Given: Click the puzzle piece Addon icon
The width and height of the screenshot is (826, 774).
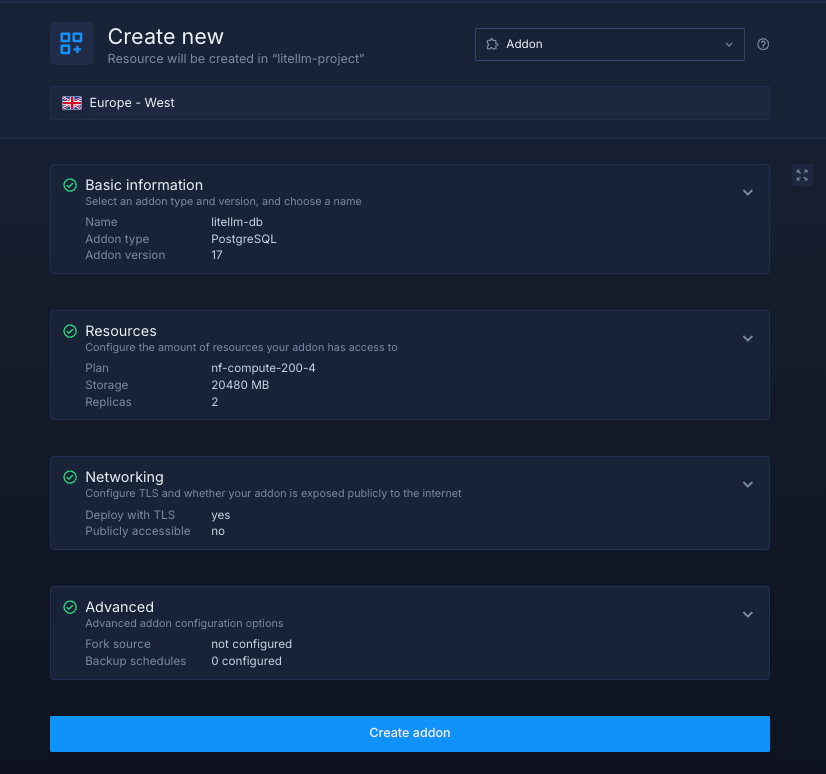Looking at the screenshot, I should pyautogui.click(x=491, y=44).
